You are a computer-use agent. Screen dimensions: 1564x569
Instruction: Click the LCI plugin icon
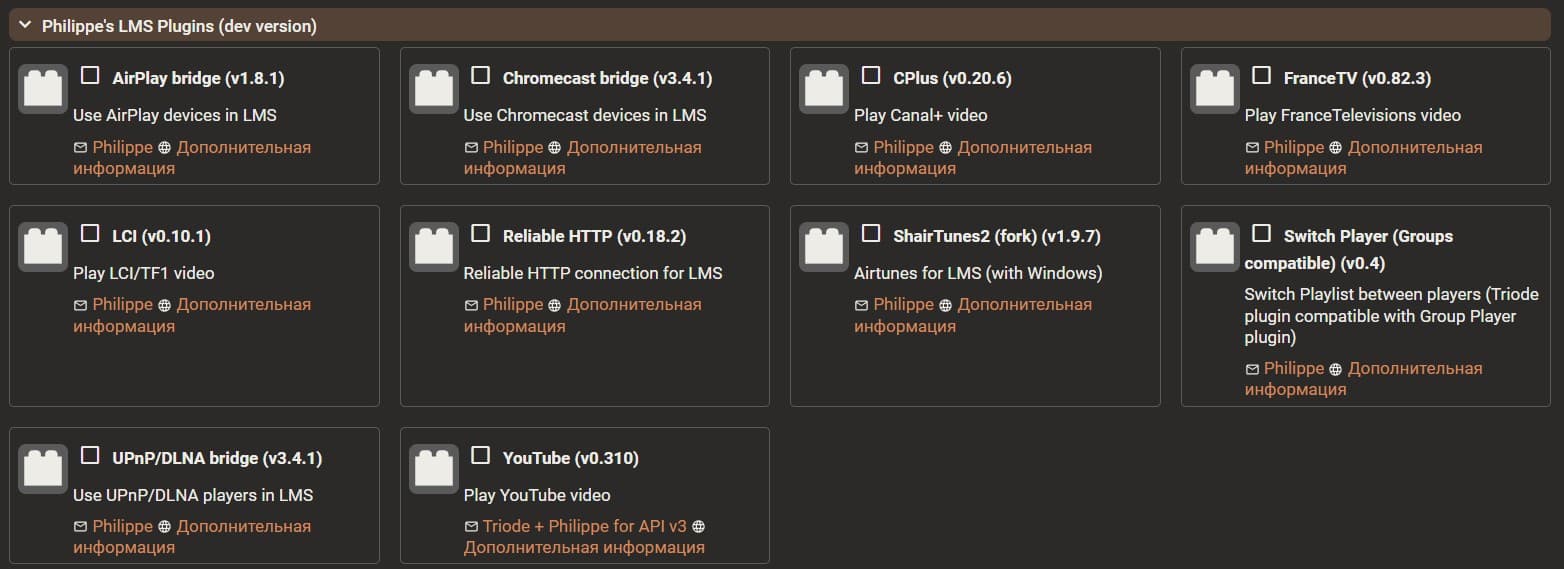point(43,247)
